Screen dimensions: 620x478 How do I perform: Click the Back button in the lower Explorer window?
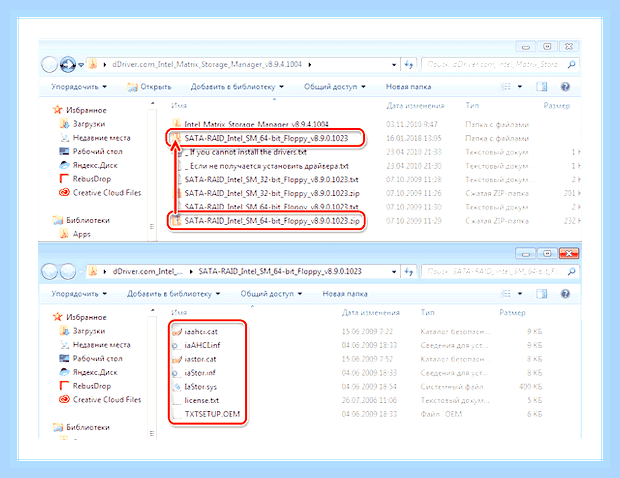tap(50, 272)
